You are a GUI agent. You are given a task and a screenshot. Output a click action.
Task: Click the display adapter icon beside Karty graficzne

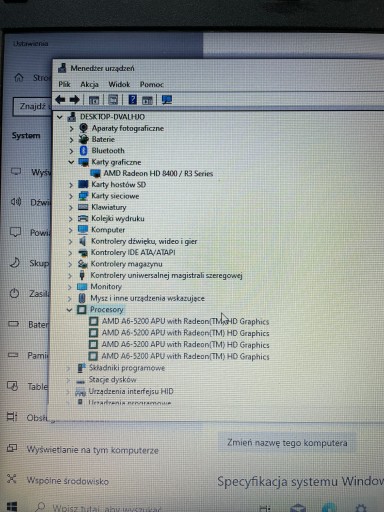(x=83, y=162)
